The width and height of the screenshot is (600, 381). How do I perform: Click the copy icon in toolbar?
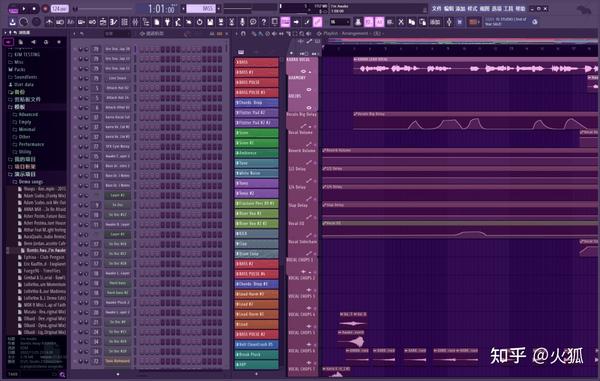point(411,22)
